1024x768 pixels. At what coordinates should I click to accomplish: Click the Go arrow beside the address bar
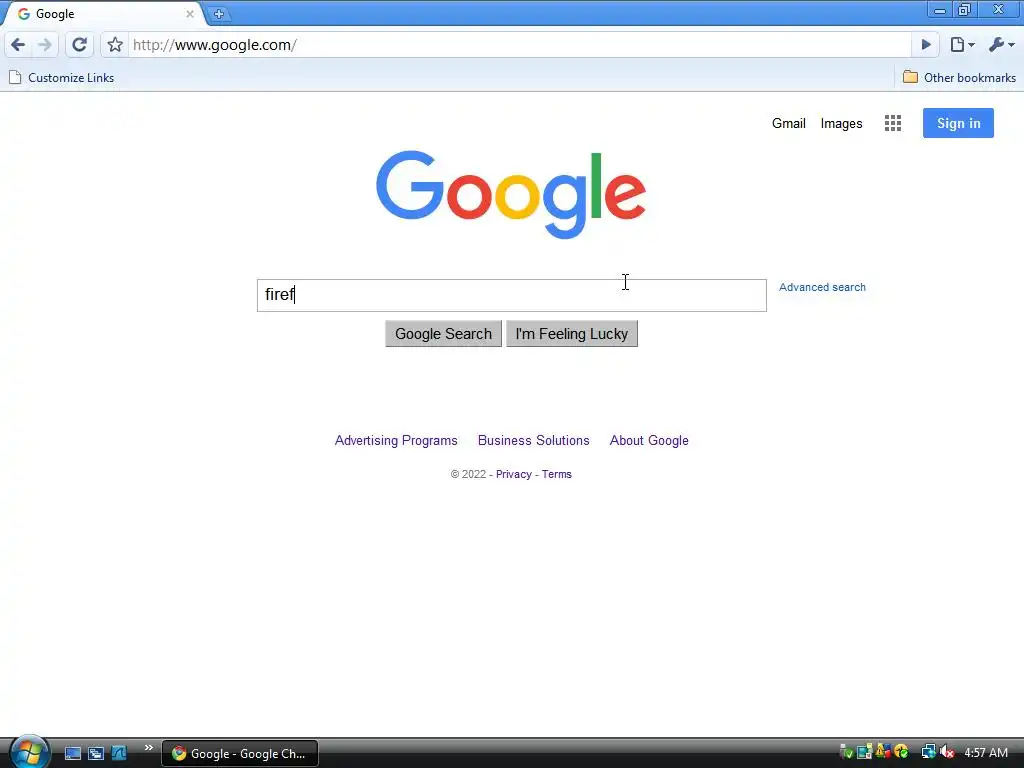[925, 44]
